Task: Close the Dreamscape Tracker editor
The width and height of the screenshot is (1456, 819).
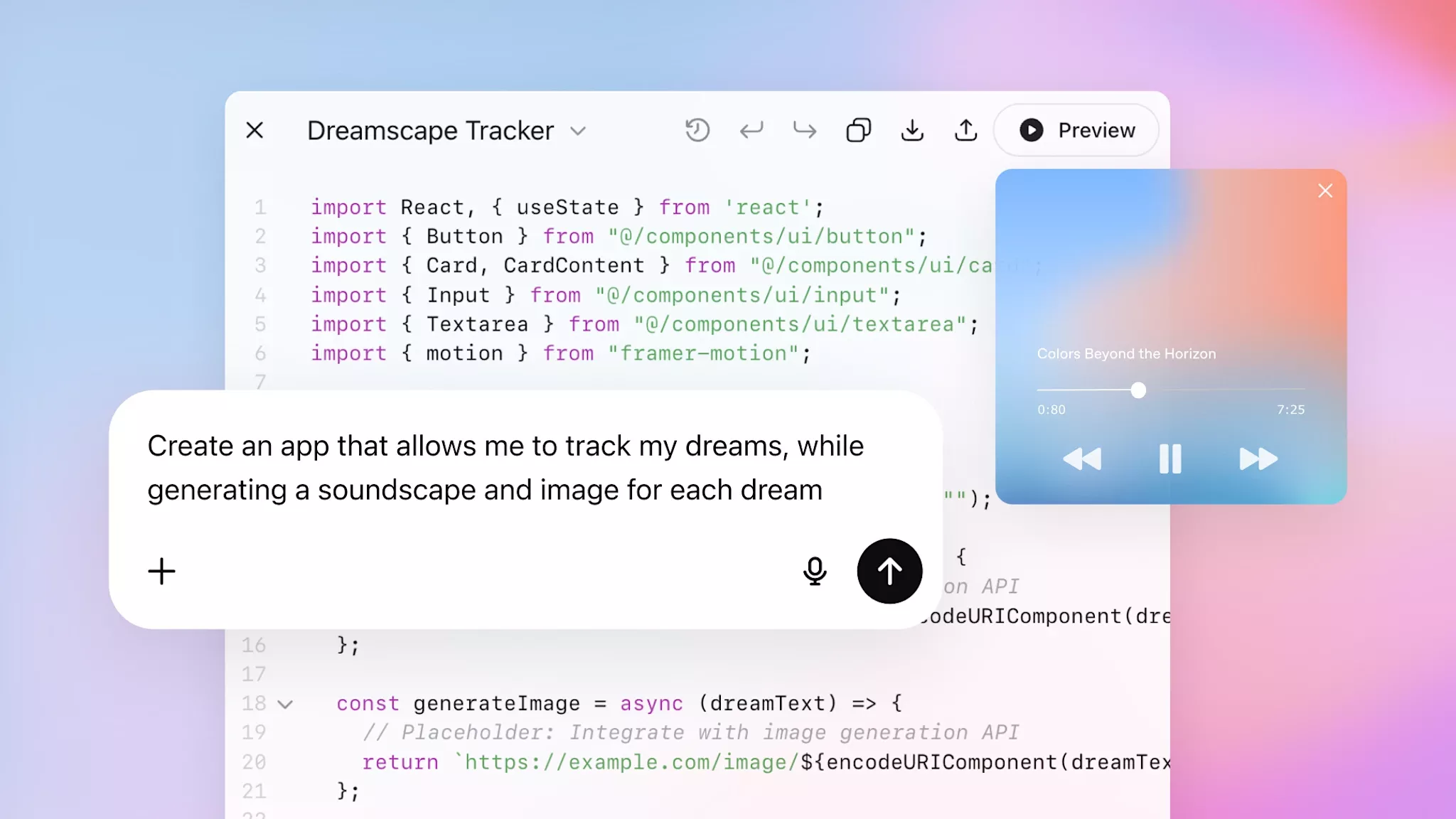Action: (x=255, y=130)
